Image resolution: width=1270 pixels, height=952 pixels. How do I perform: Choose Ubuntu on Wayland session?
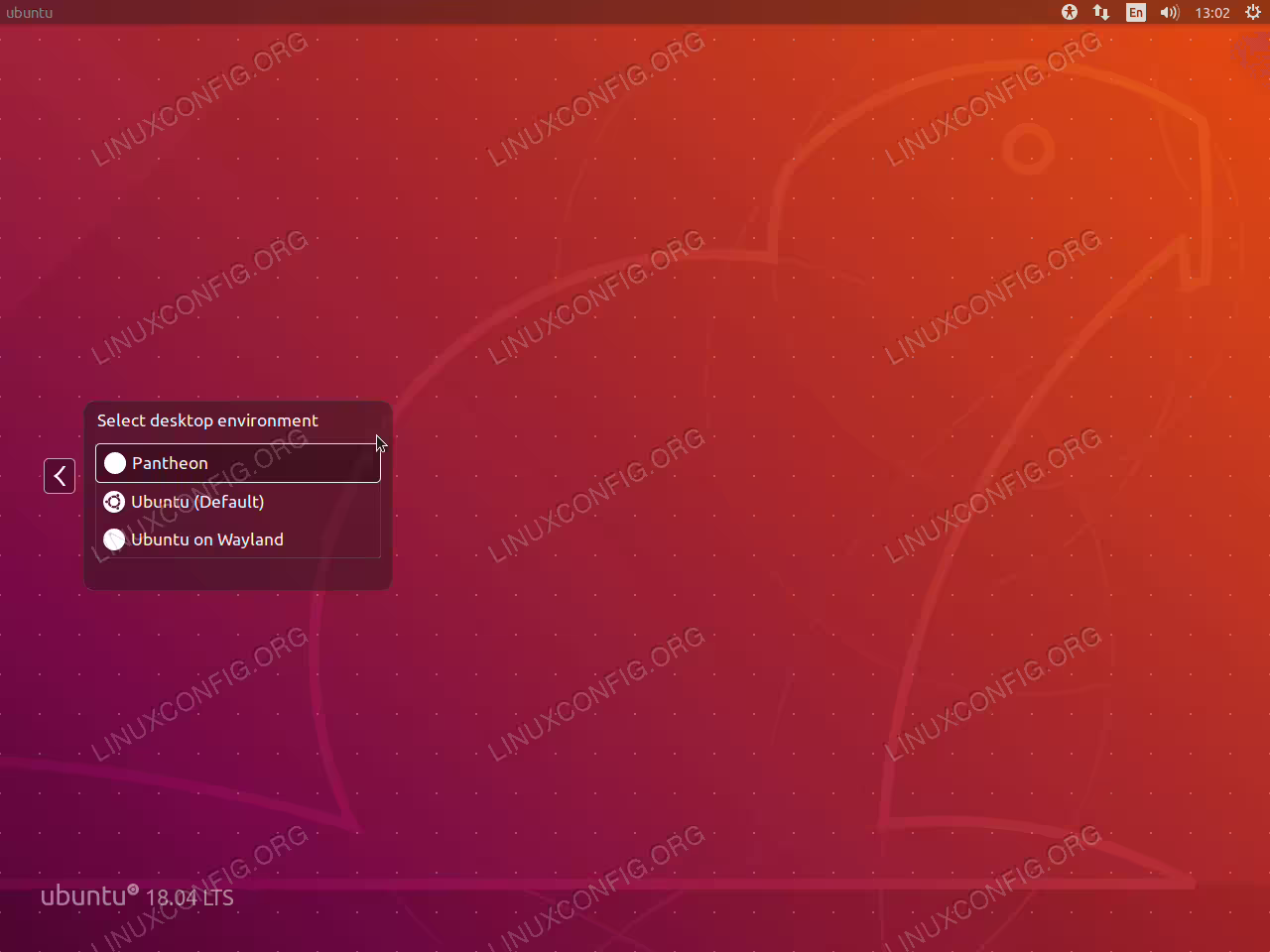tap(238, 539)
